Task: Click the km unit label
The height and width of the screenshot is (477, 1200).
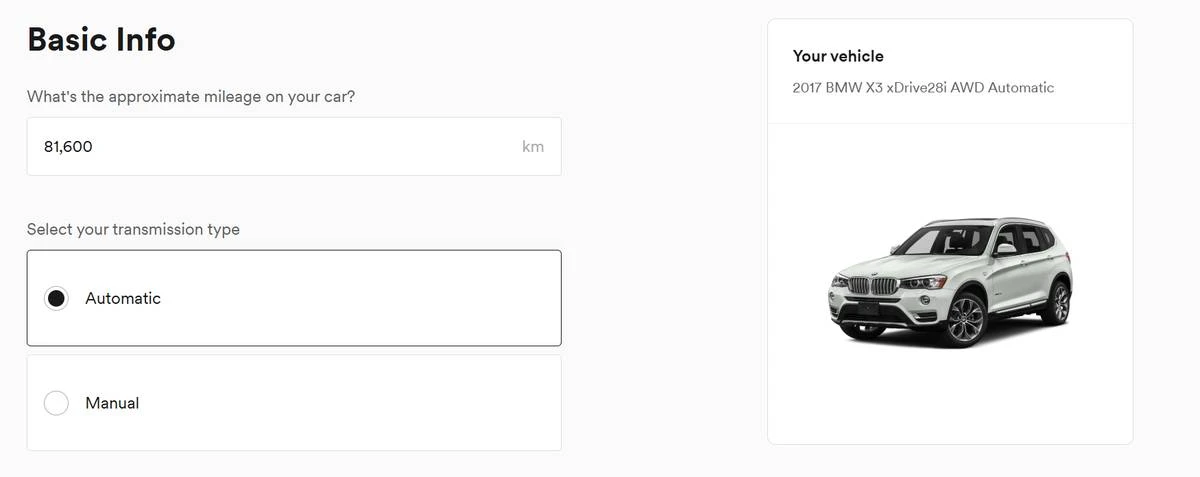Action: tap(533, 146)
